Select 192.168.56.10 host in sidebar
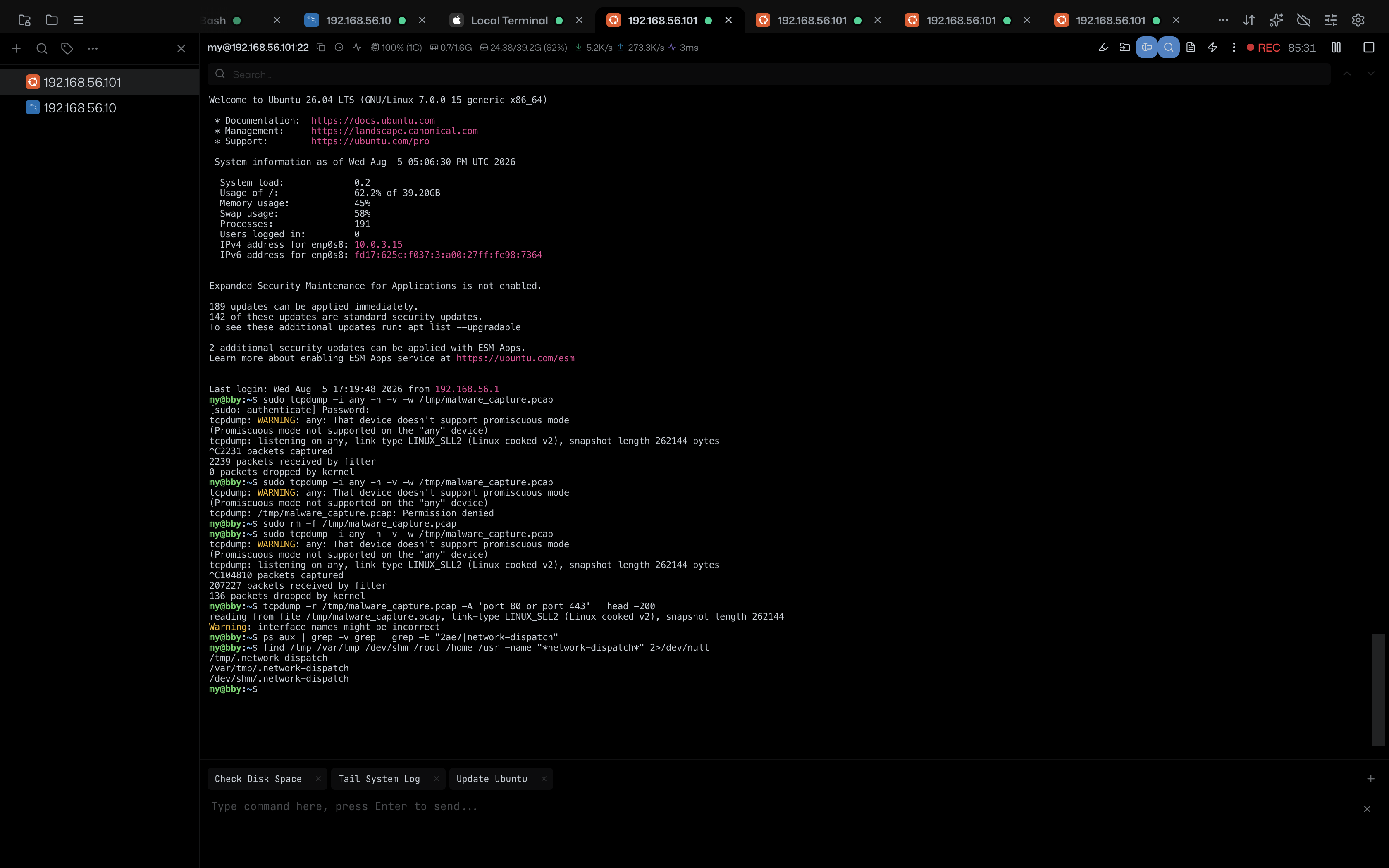 coord(100,108)
